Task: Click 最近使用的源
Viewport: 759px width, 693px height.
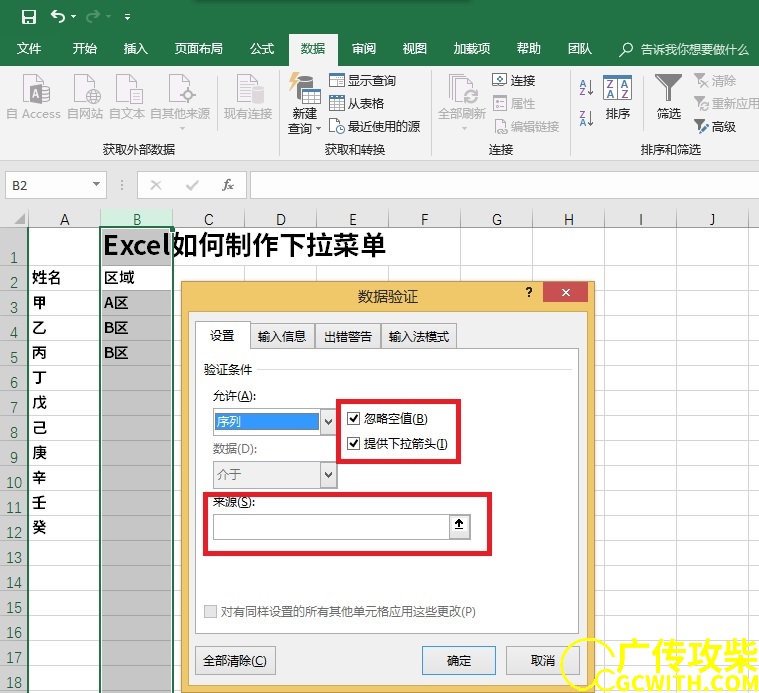Action: point(374,126)
